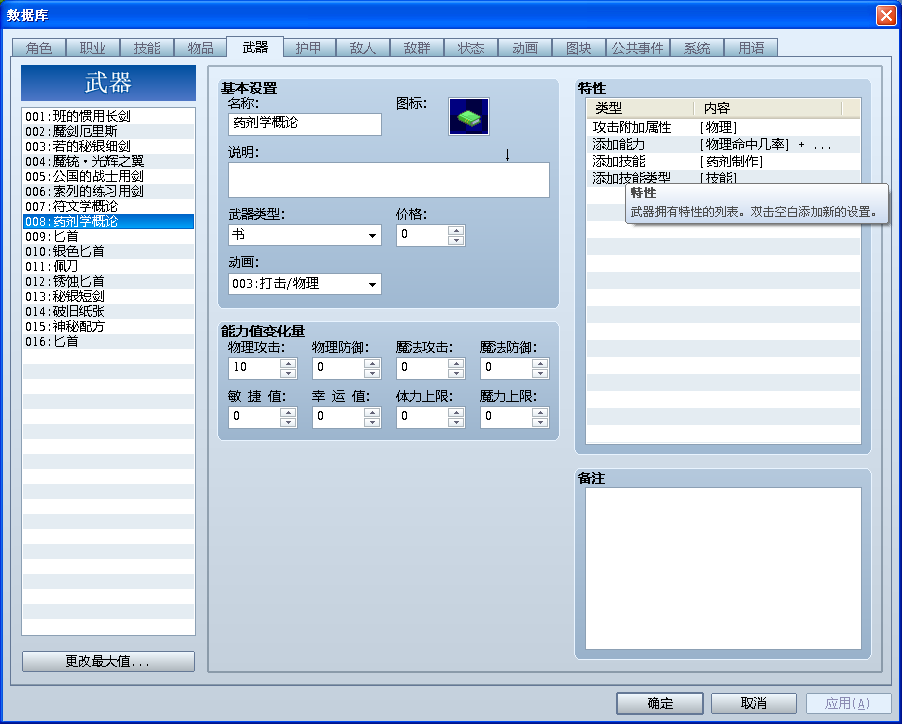Increase 魔力上限 with the up arrow
The image size is (902, 724).
tap(540, 412)
